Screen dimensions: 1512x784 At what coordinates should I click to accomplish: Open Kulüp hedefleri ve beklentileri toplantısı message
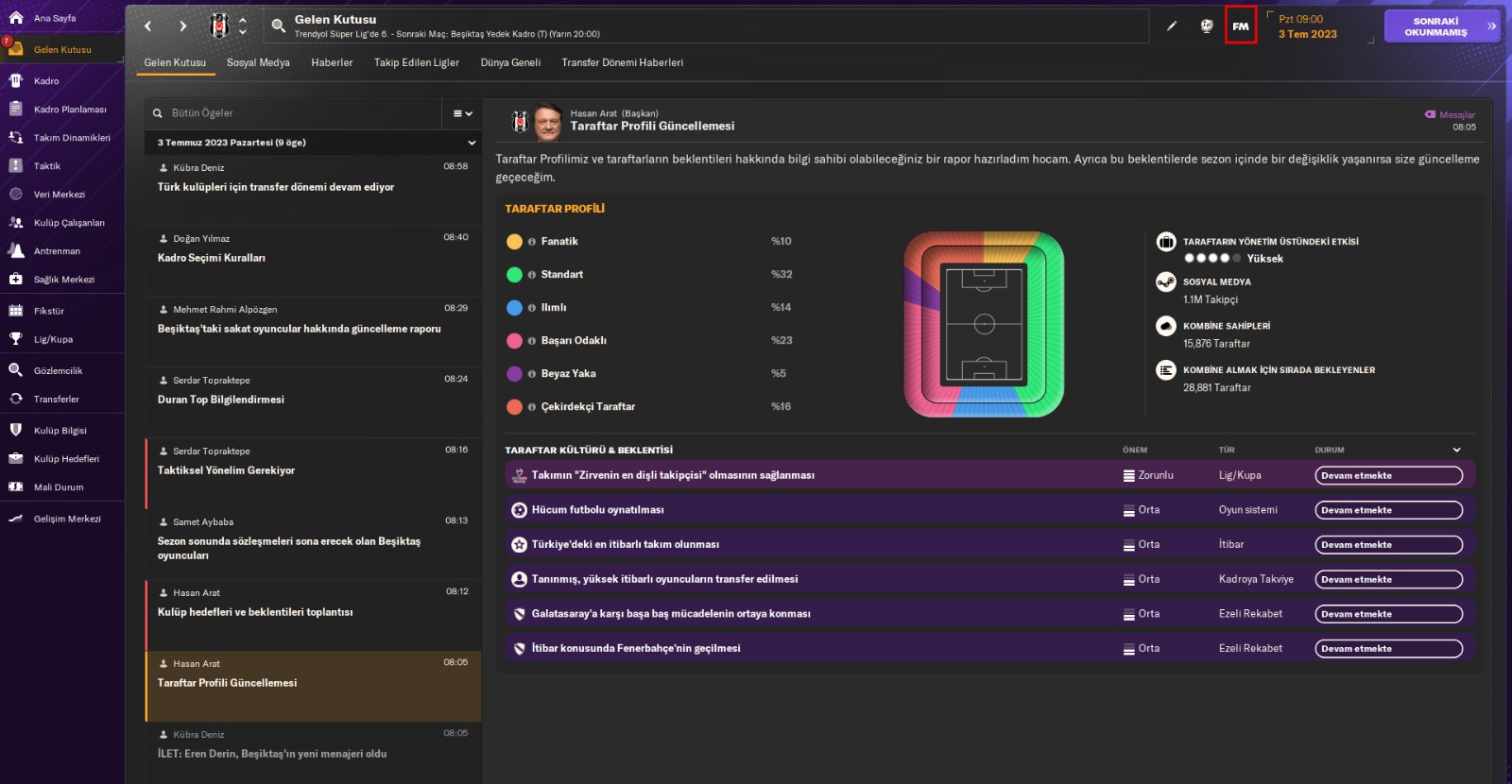pyautogui.click(x=313, y=614)
